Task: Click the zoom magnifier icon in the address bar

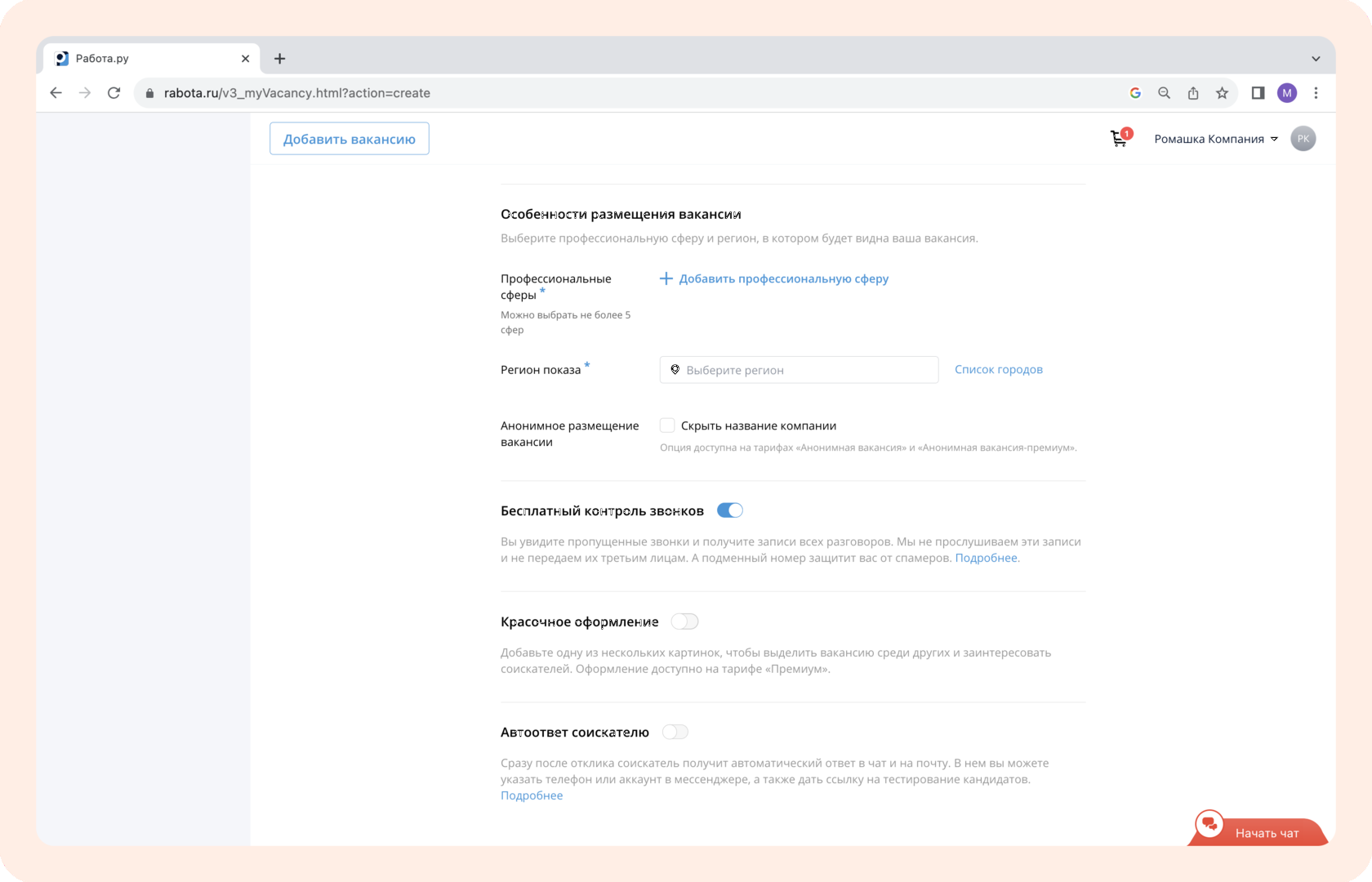Action: (1165, 93)
